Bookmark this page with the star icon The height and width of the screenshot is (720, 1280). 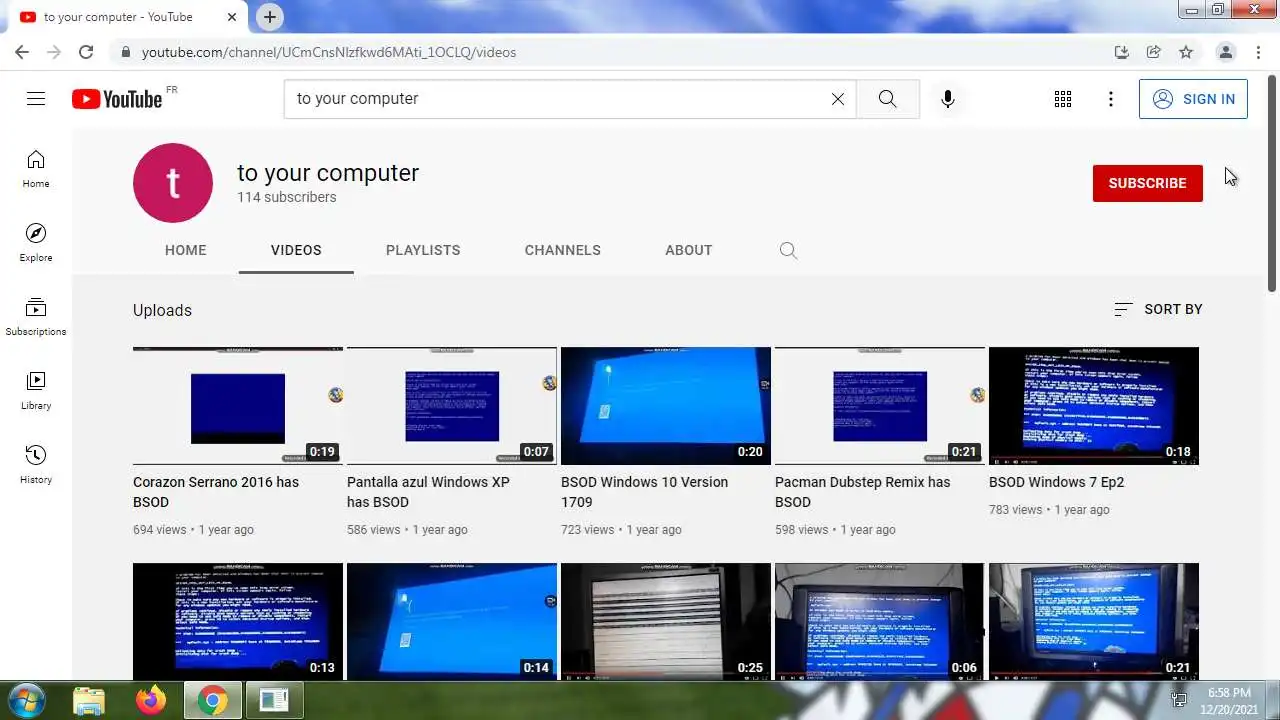pyautogui.click(x=1186, y=52)
